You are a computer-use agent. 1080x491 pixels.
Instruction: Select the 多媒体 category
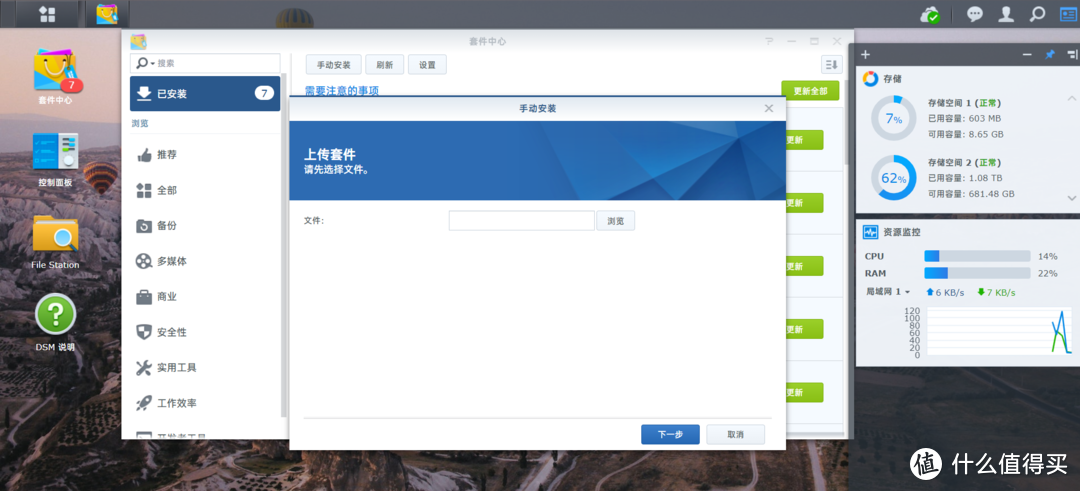click(x=205, y=261)
